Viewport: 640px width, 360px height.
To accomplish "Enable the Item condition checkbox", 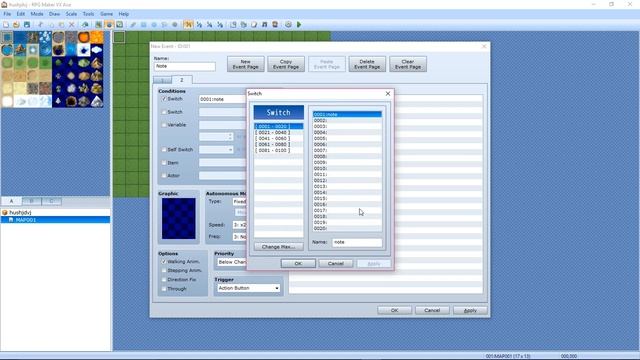I will click(x=164, y=163).
